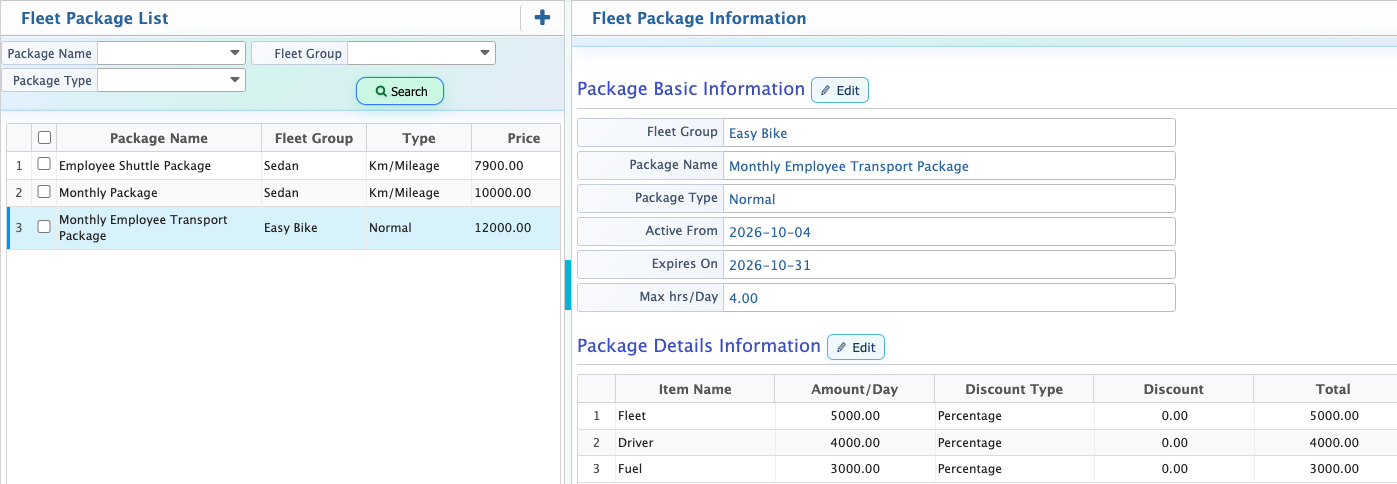Viewport: 1397px width, 484px height.
Task: Sort by Package Name column header
Action: click(x=159, y=138)
